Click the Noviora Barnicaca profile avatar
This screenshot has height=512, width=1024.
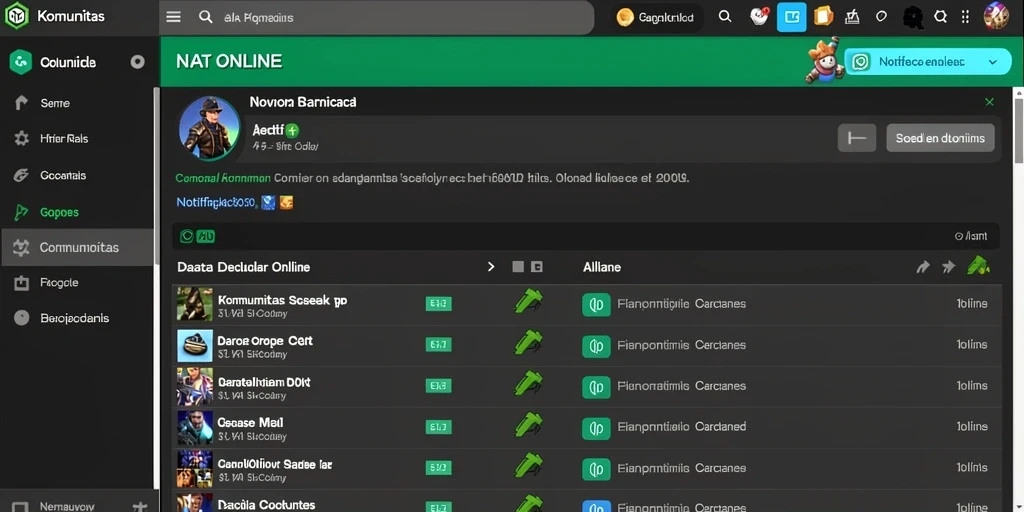[x=209, y=129]
